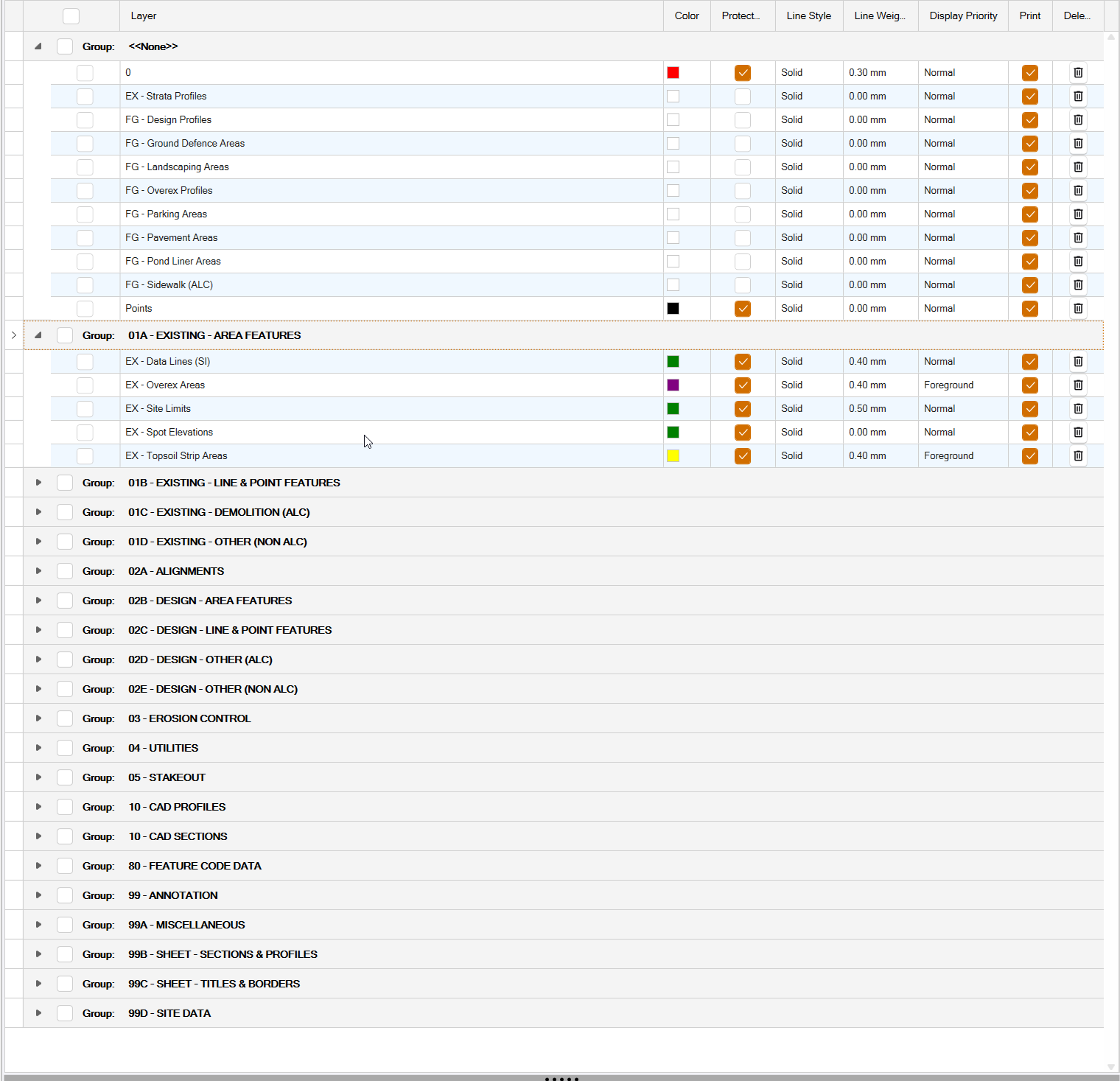Viewport: 1120px width, 1081px height.
Task: Open the purple color swatch for EX - Overex Areas
Action: (673, 385)
